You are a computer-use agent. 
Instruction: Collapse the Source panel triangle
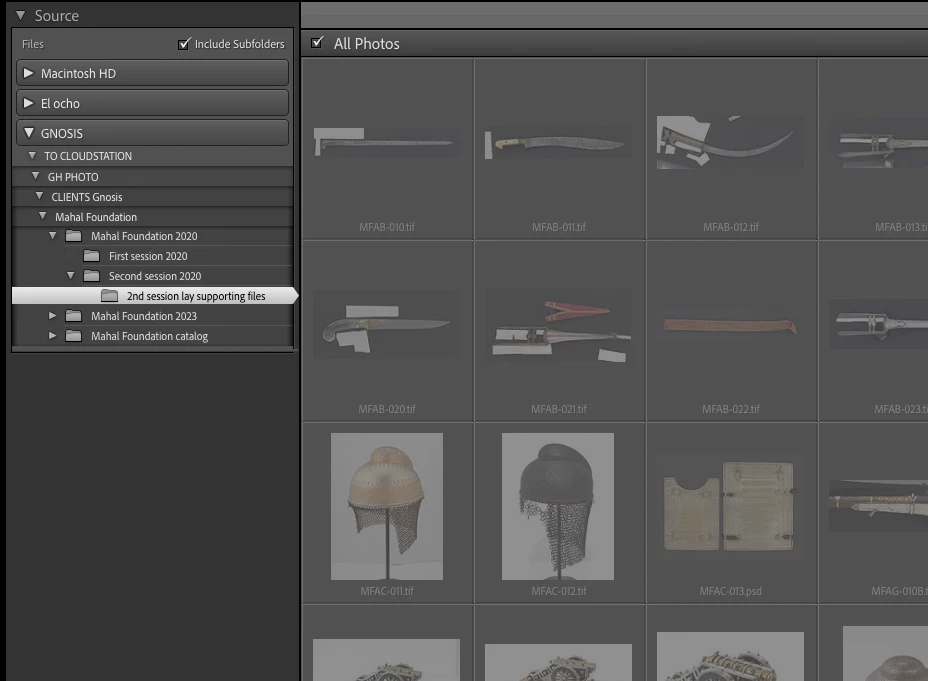click(x=21, y=15)
